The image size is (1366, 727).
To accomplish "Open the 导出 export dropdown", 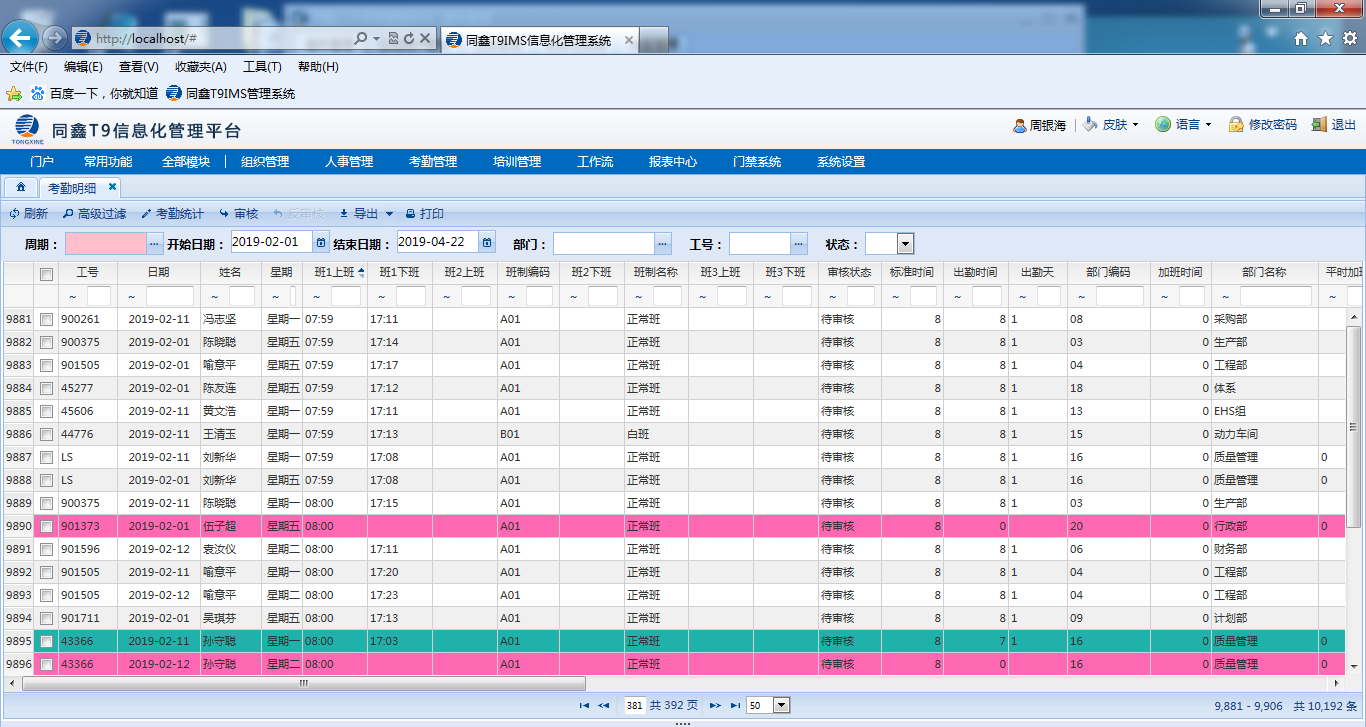I will [389, 214].
